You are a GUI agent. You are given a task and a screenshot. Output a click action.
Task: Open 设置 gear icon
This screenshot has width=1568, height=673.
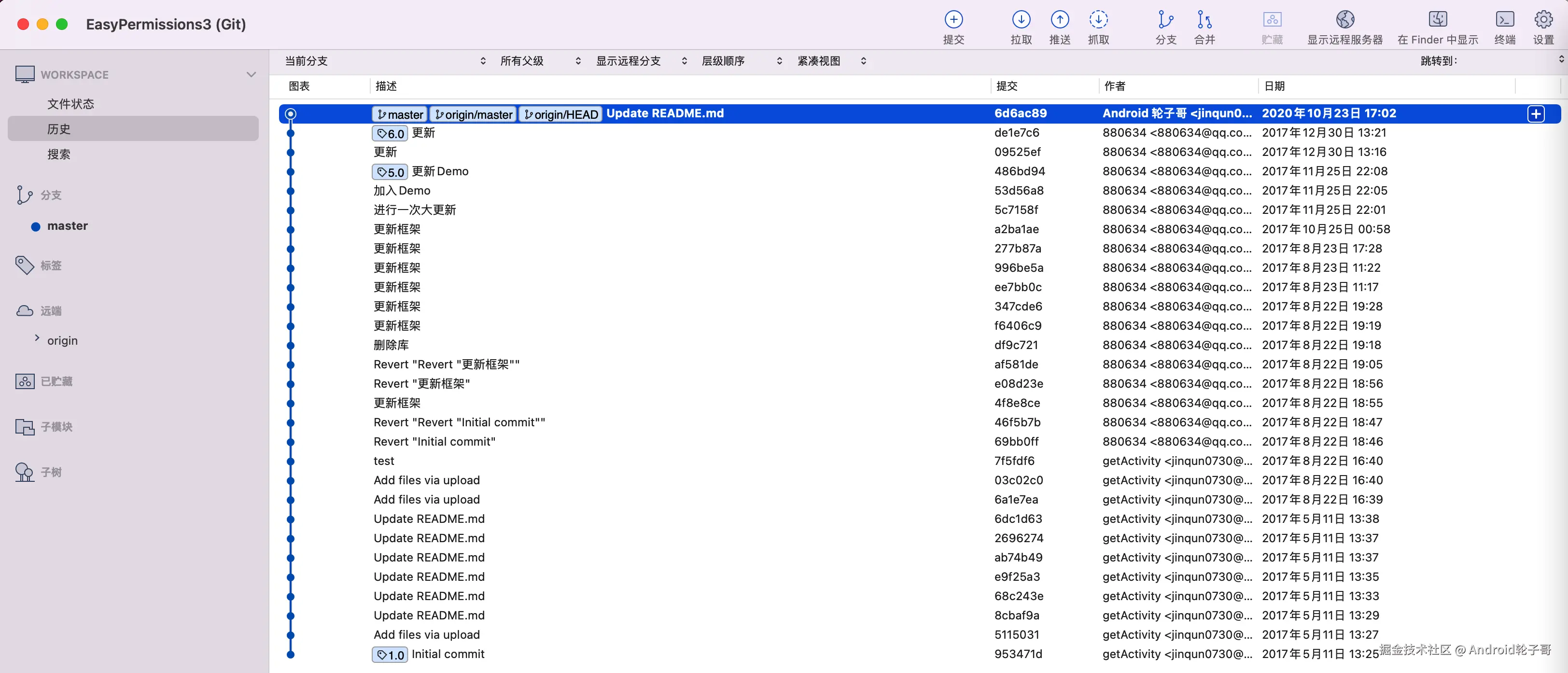point(1543,19)
